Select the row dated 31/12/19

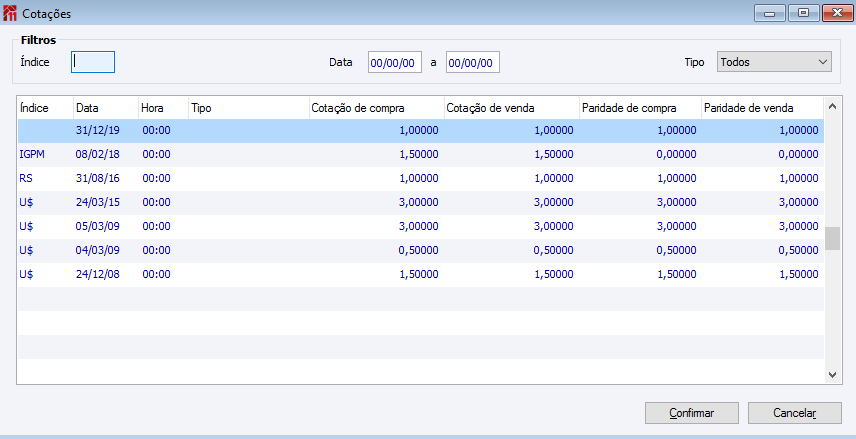pos(420,130)
